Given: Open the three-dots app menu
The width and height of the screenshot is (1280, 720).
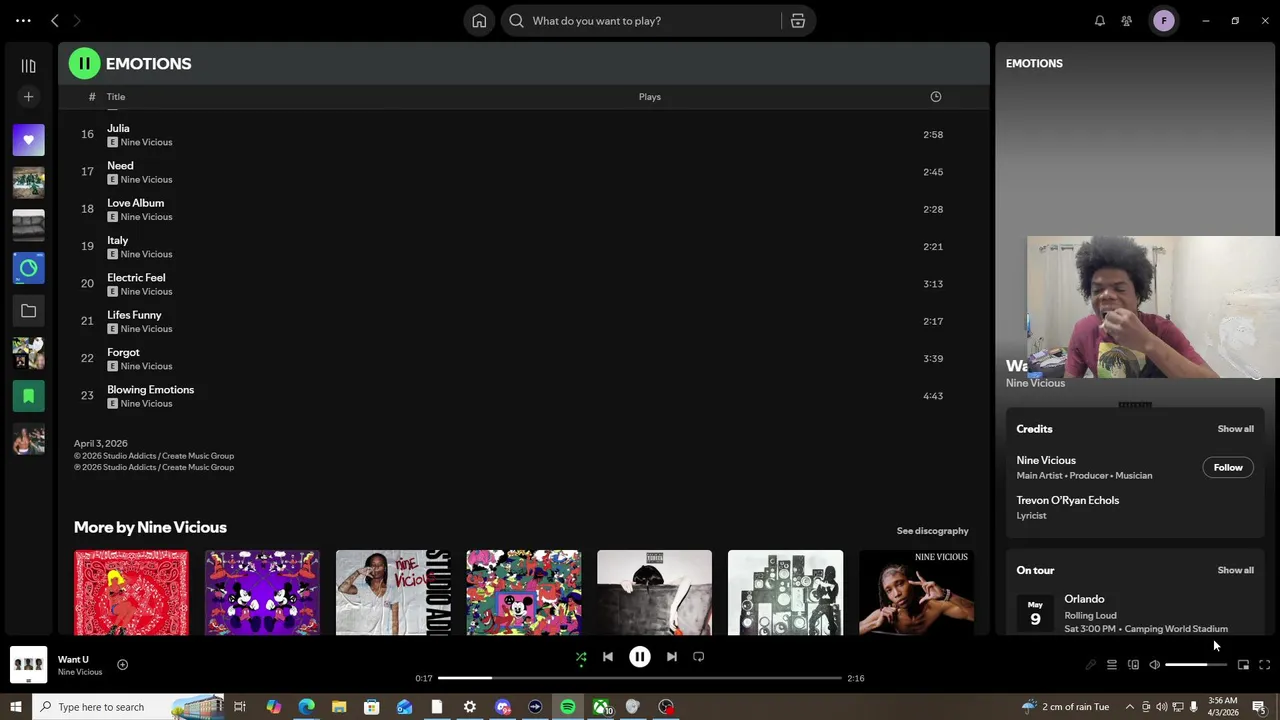Looking at the screenshot, I should (x=23, y=21).
